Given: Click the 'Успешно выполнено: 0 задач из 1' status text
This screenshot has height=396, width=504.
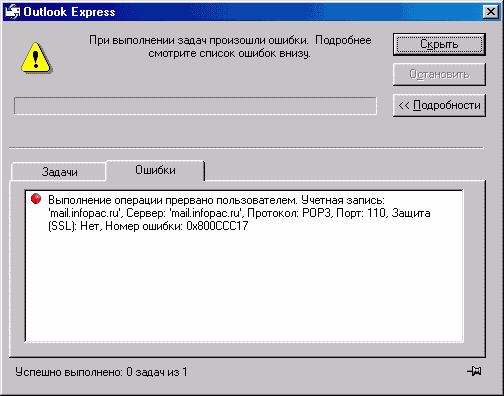Looking at the screenshot, I should click(101, 372).
